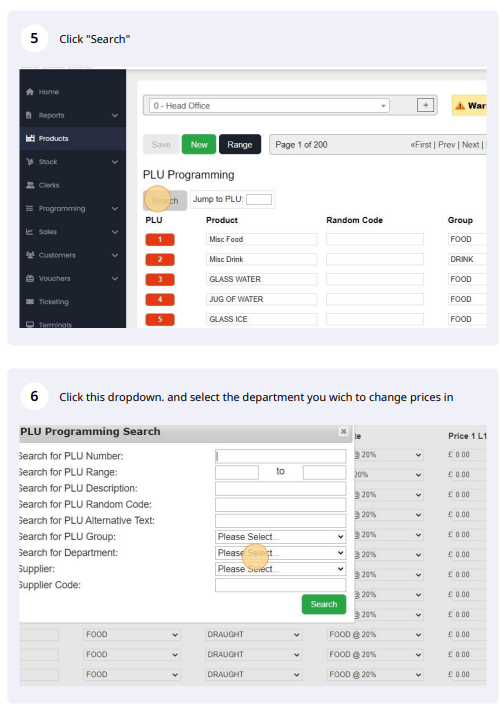Expand the Reports sidebar menu
Viewport: 501px width, 706px height.
pos(72,115)
